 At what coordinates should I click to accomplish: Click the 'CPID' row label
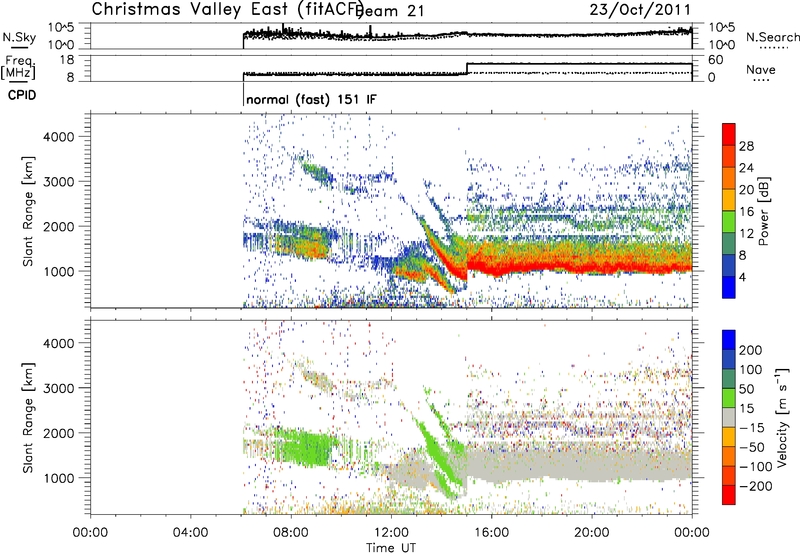pyautogui.click(x=22, y=95)
